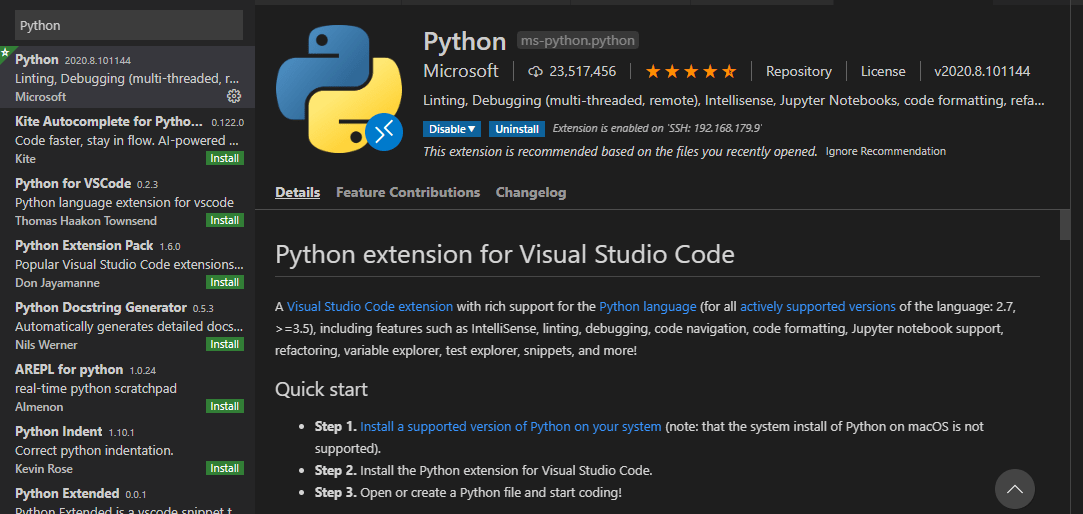Click Don Jayamanne publisher name
The width and height of the screenshot is (1083, 514).
(57, 283)
